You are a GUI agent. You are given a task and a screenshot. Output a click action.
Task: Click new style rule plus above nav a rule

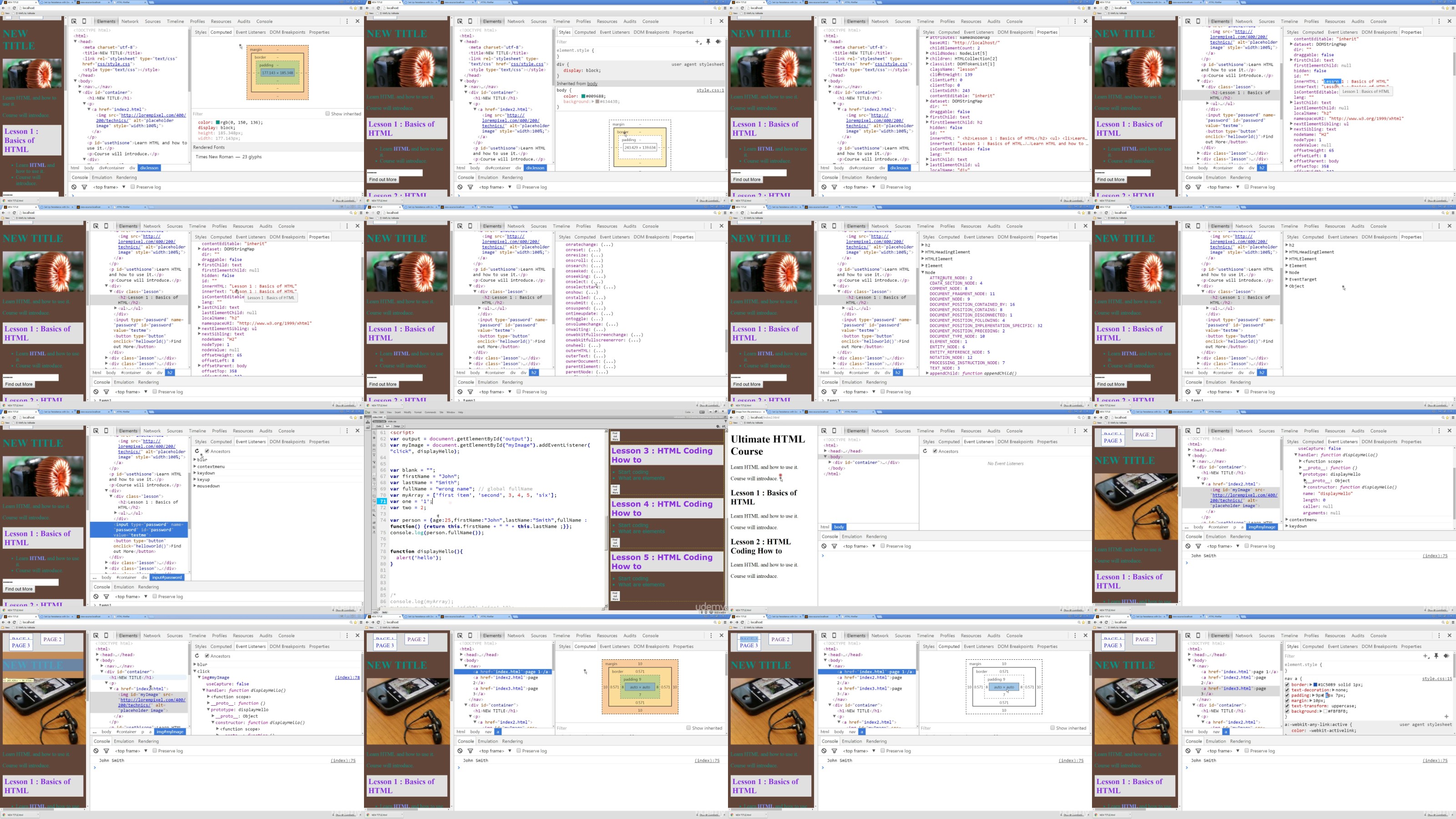click(x=1426, y=656)
